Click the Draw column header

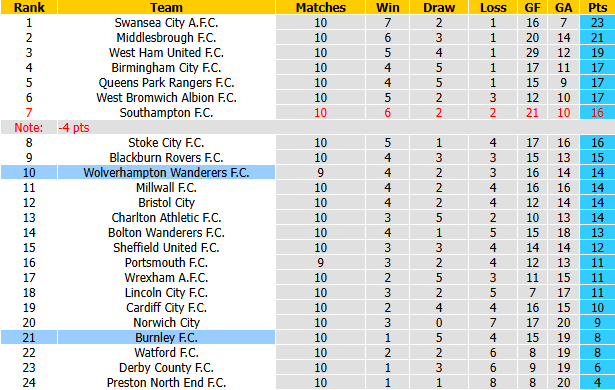tap(439, 7)
